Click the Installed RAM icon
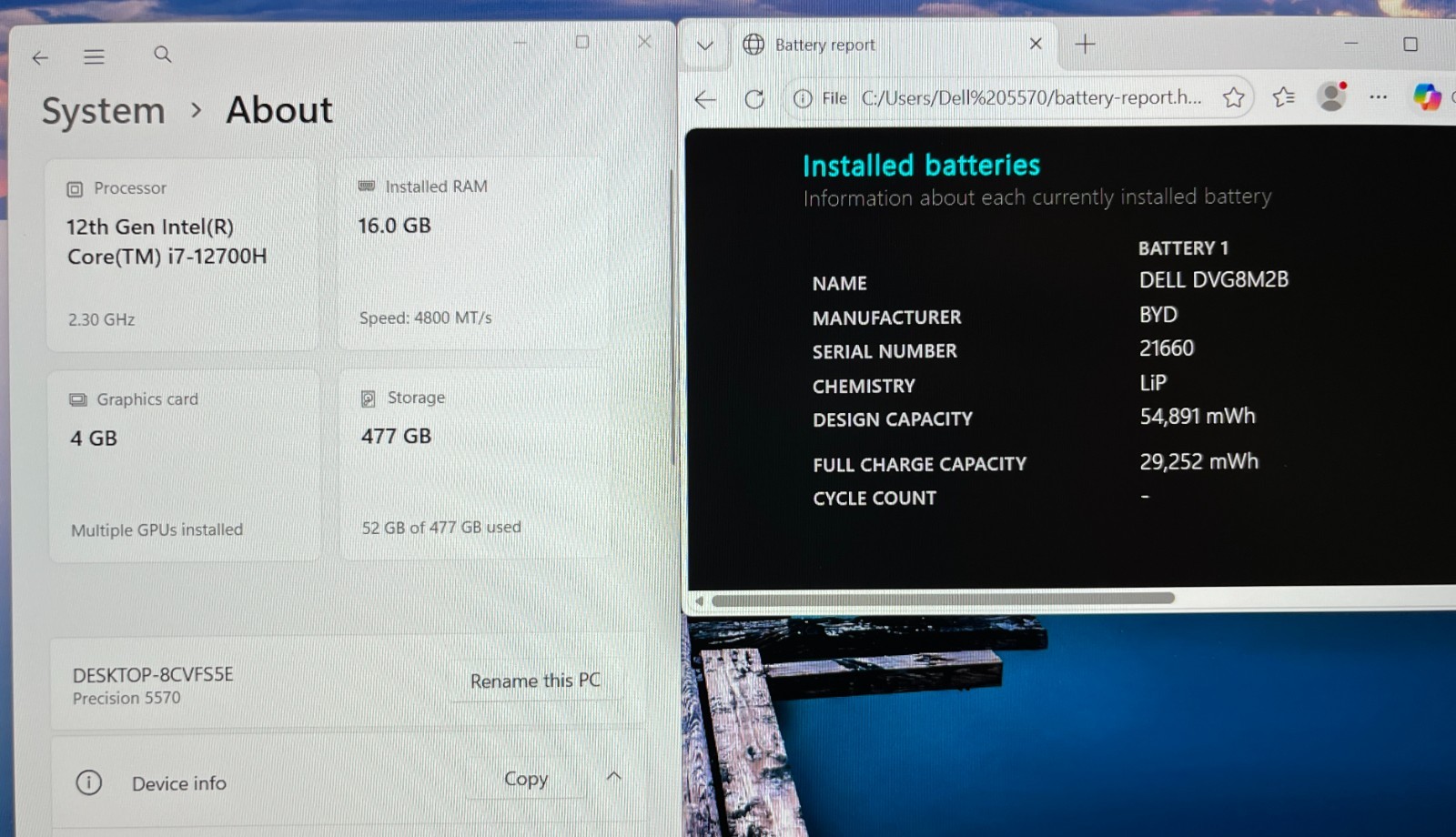 [x=366, y=186]
